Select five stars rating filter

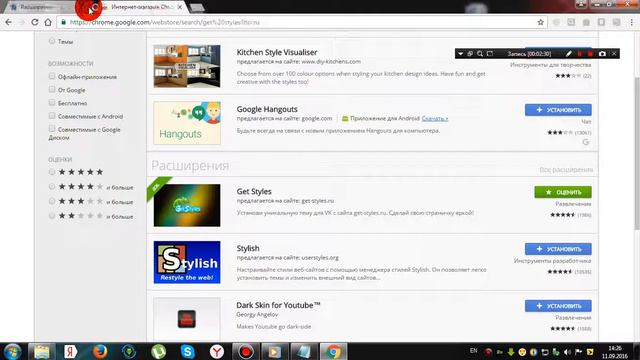click(x=52, y=172)
